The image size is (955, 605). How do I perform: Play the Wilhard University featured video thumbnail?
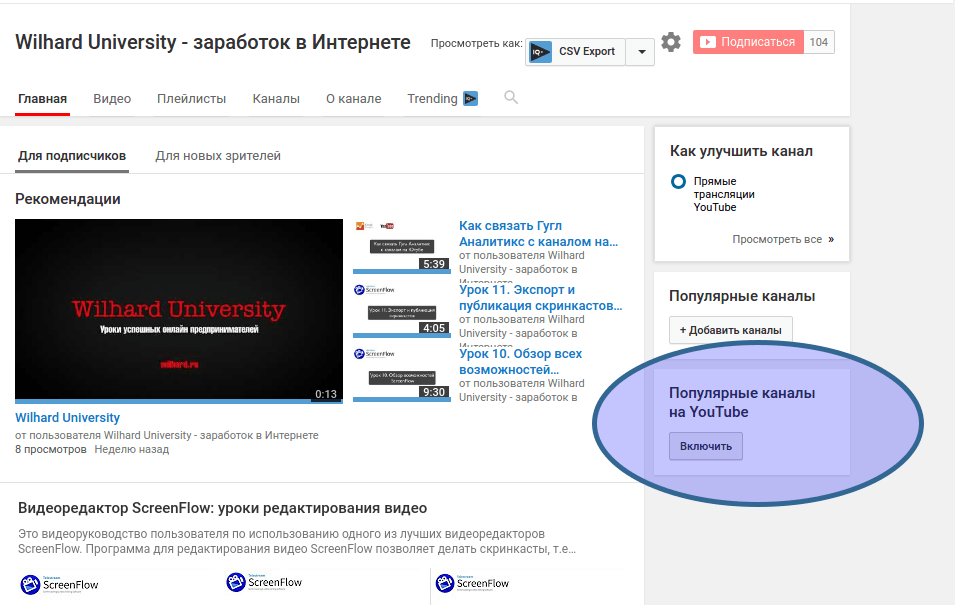pyautogui.click(x=178, y=311)
